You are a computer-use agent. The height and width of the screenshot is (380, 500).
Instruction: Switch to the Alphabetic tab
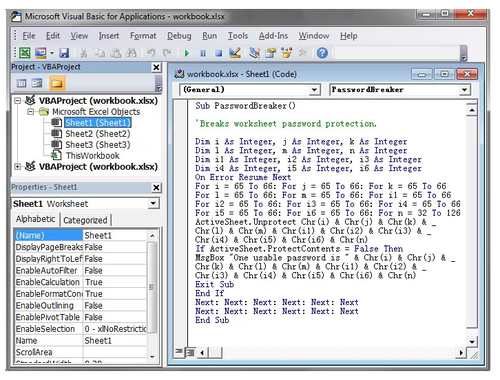35,219
